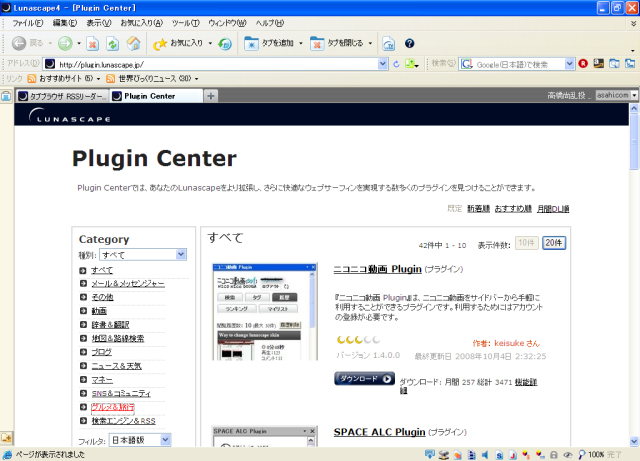Open the address bar URL dropdown
Screen dimensions: 640x461
pos(382,64)
